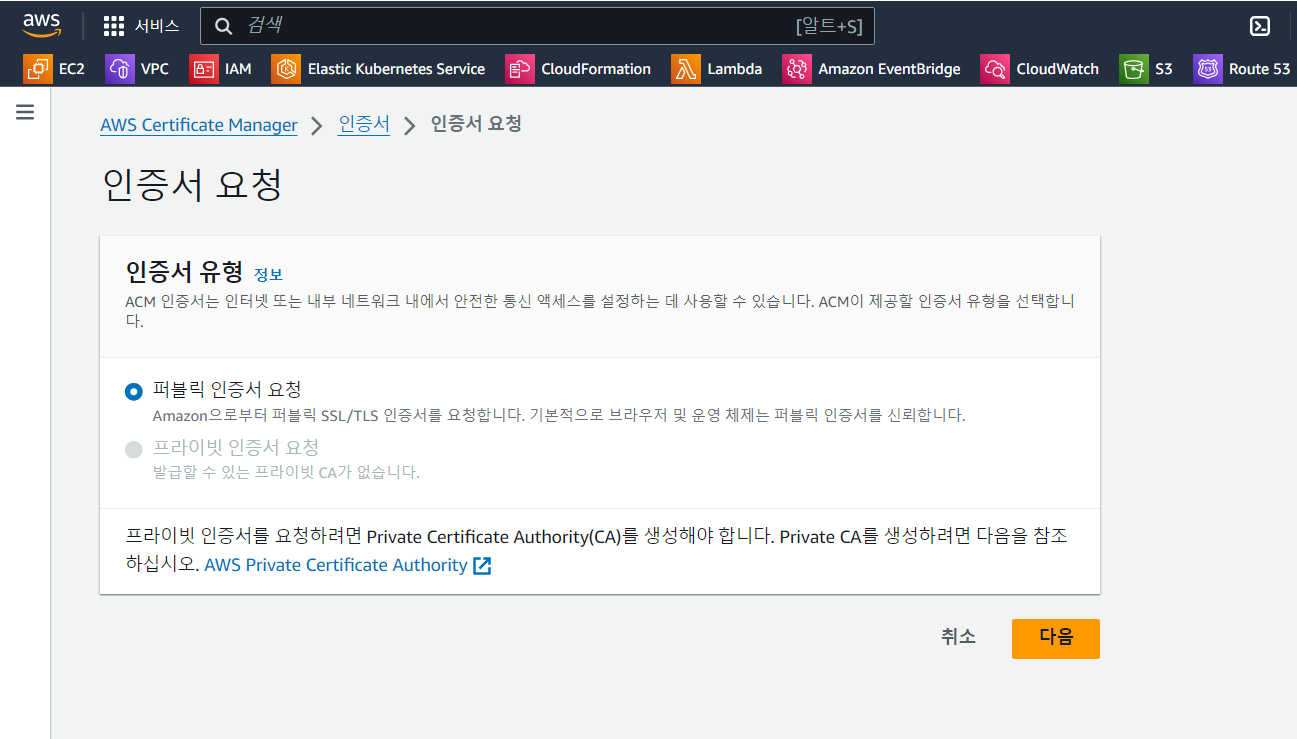Open the hamburger side navigation menu
This screenshot has width=1297, height=739.
(x=25, y=112)
